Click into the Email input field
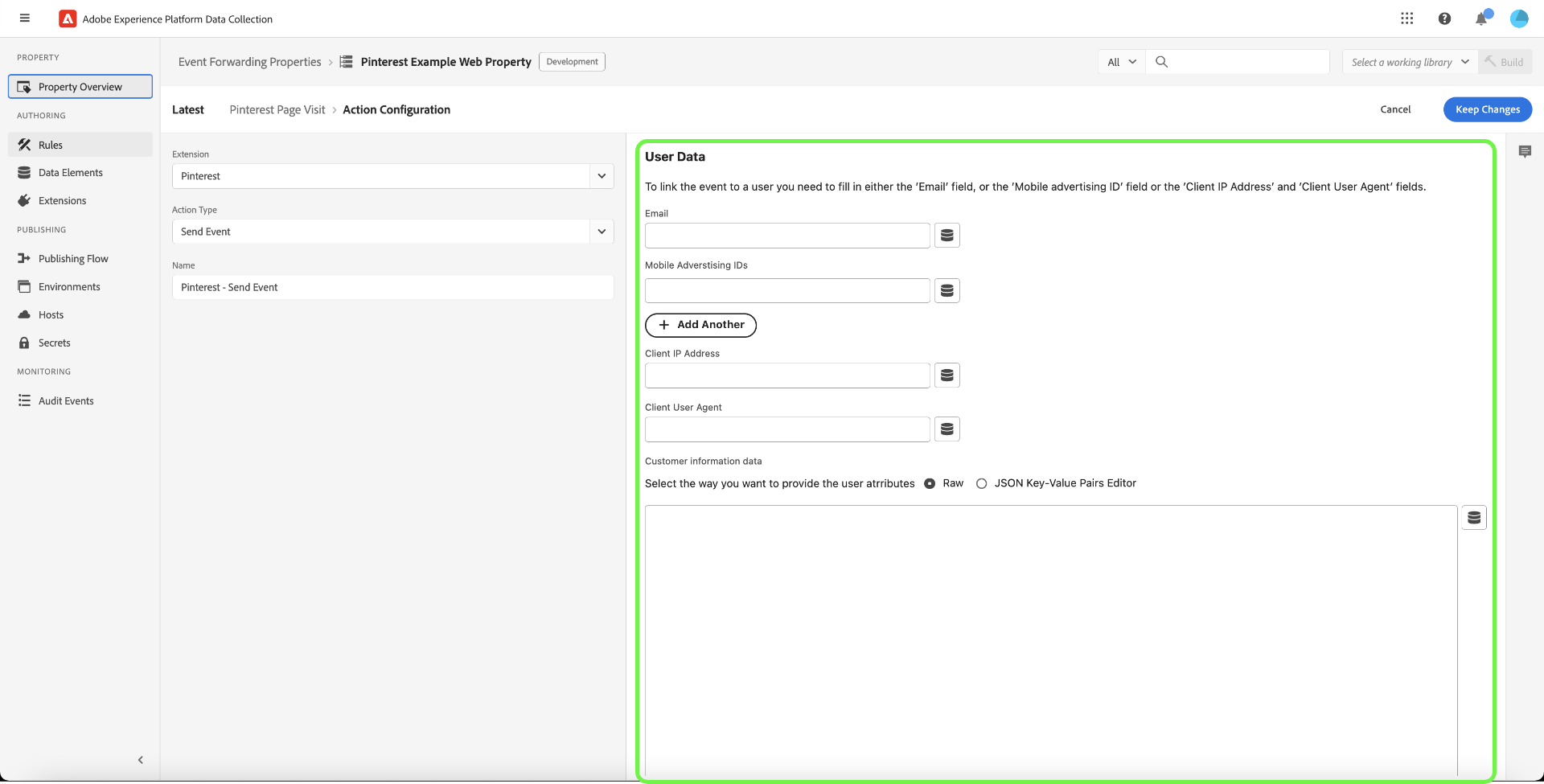The width and height of the screenshot is (1544, 784). [x=787, y=236]
